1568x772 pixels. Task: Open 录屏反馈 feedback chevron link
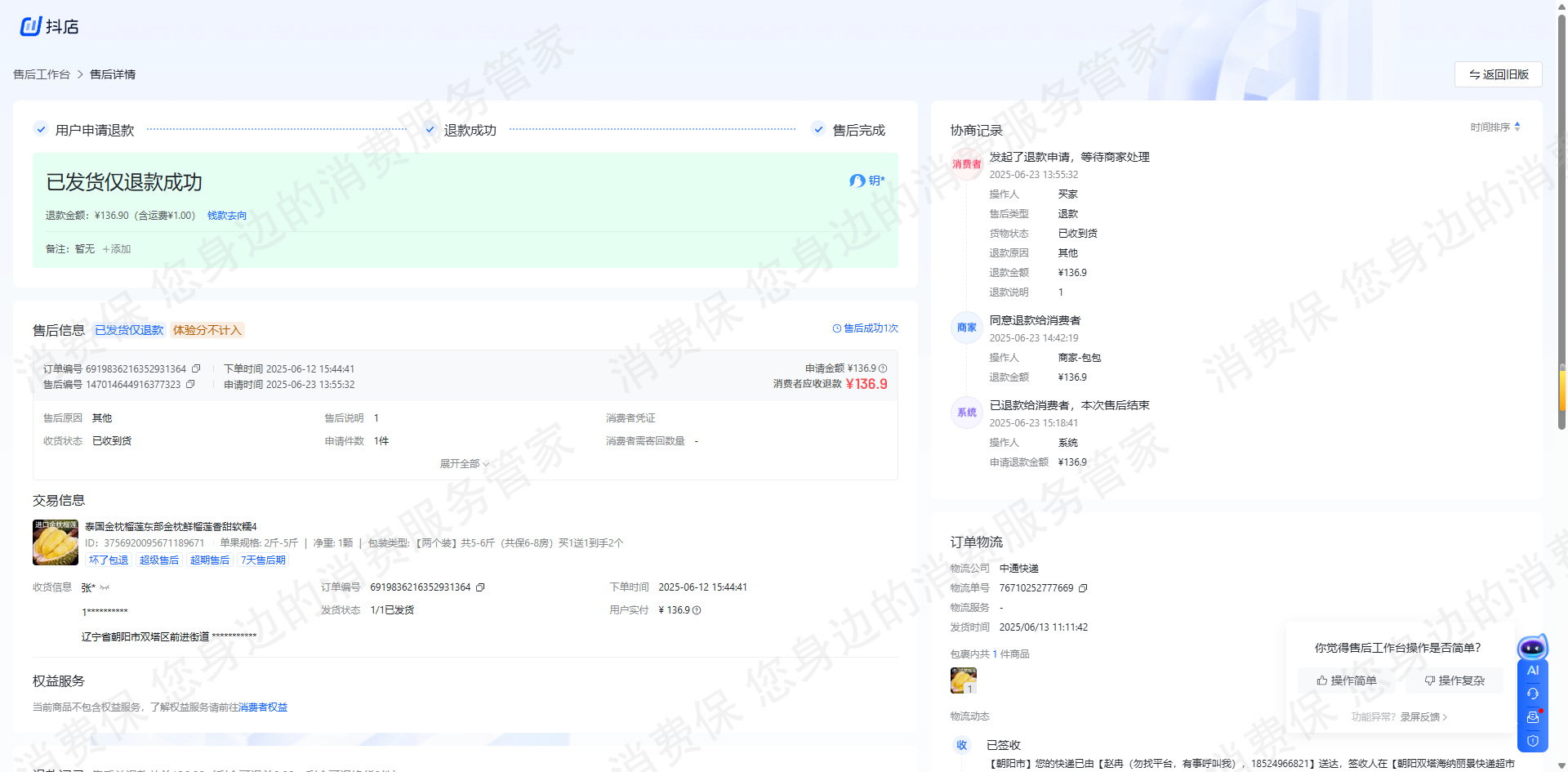1423,717
